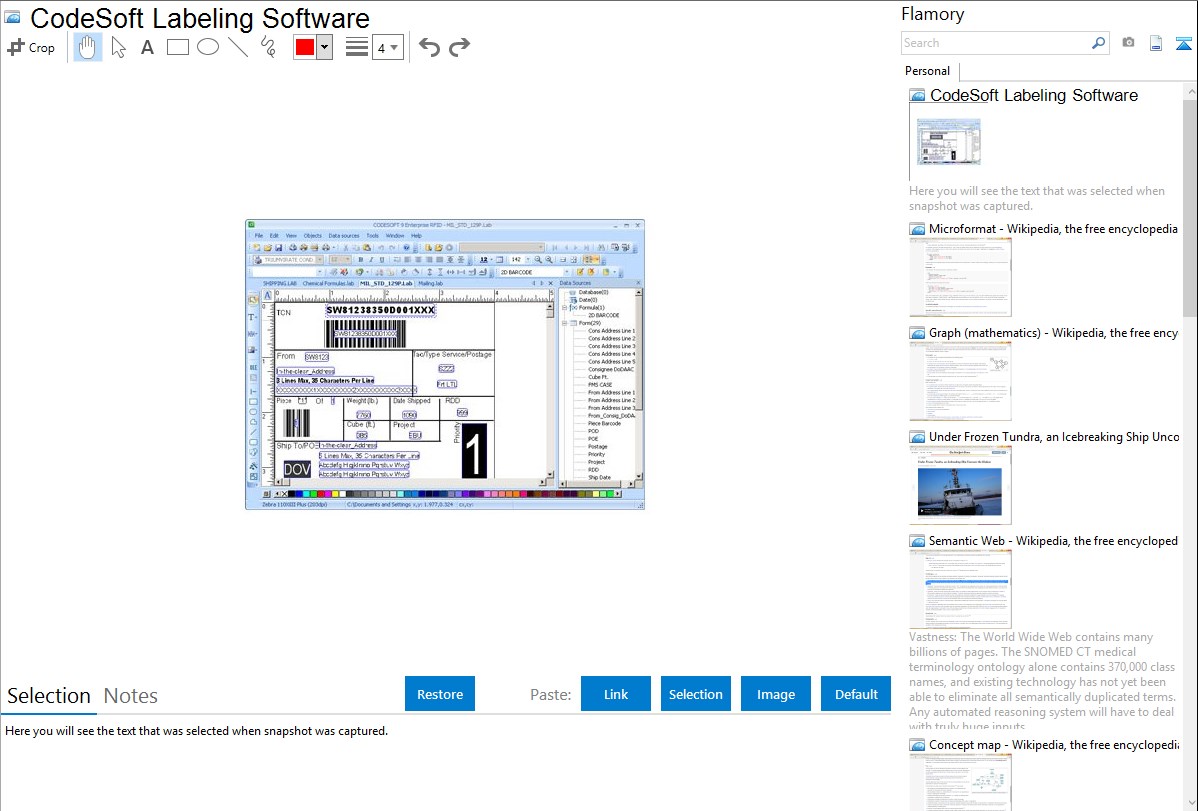Click the snapshot icon beside Microformat entry
The height and width of the screenshot is (811, 1198).
[917, 229]
